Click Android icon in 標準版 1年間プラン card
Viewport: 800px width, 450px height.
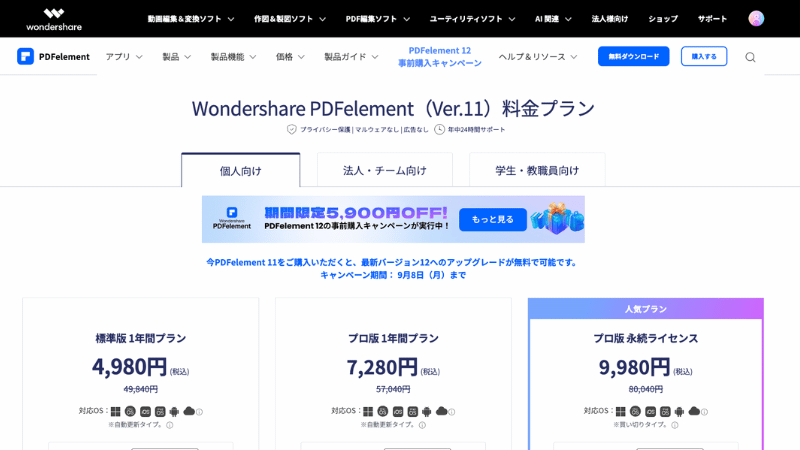174,412
